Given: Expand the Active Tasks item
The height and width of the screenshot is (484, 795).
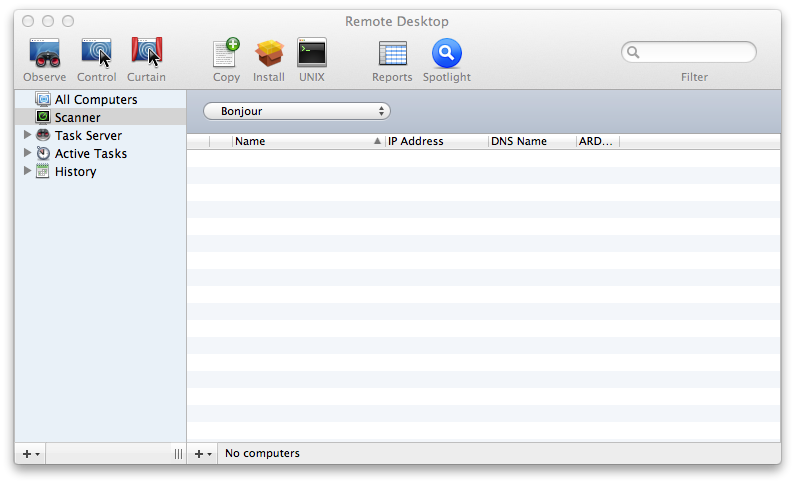Looking at the screenshot, I should pyautogui.click(x=27, y=153).
